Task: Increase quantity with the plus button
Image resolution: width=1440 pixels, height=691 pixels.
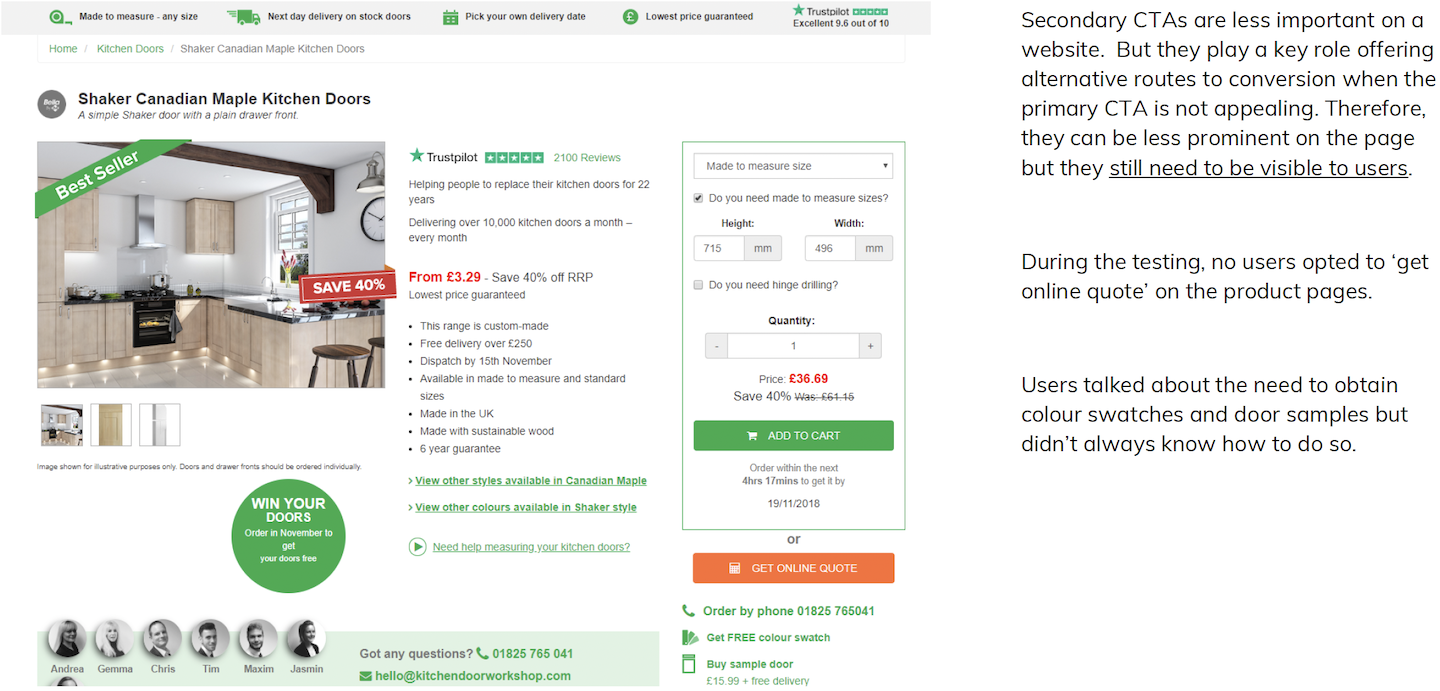Action: [870, 346]
